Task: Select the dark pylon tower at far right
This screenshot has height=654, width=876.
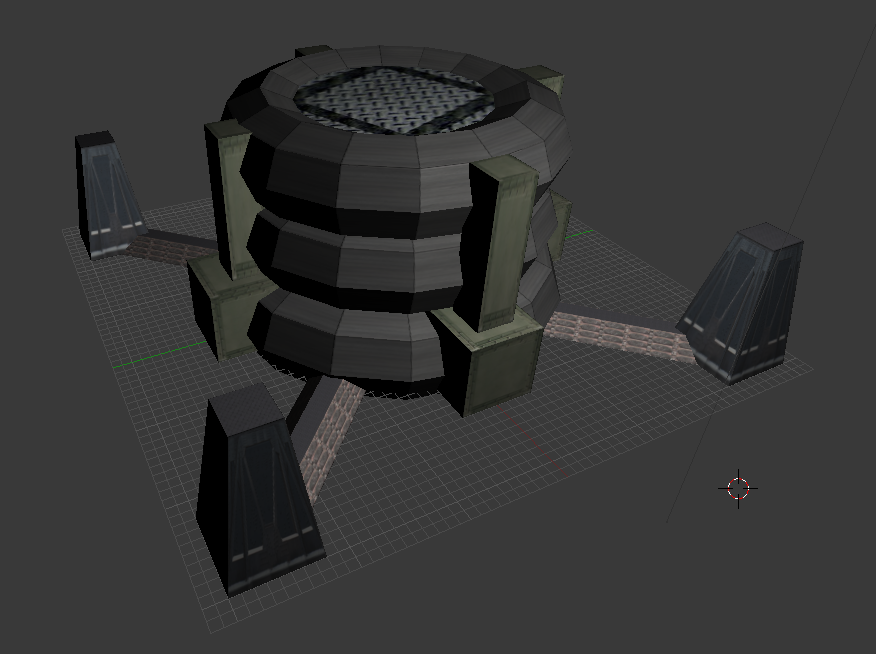Action: 741,302
